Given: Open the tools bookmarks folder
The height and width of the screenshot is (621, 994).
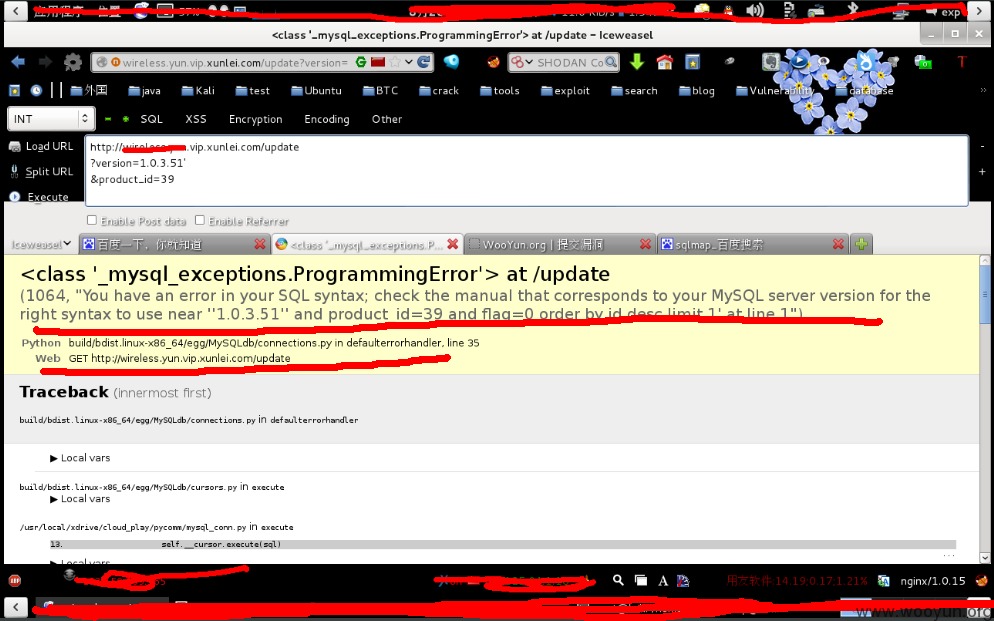Looking at the screenshot, I should (500, 91).
